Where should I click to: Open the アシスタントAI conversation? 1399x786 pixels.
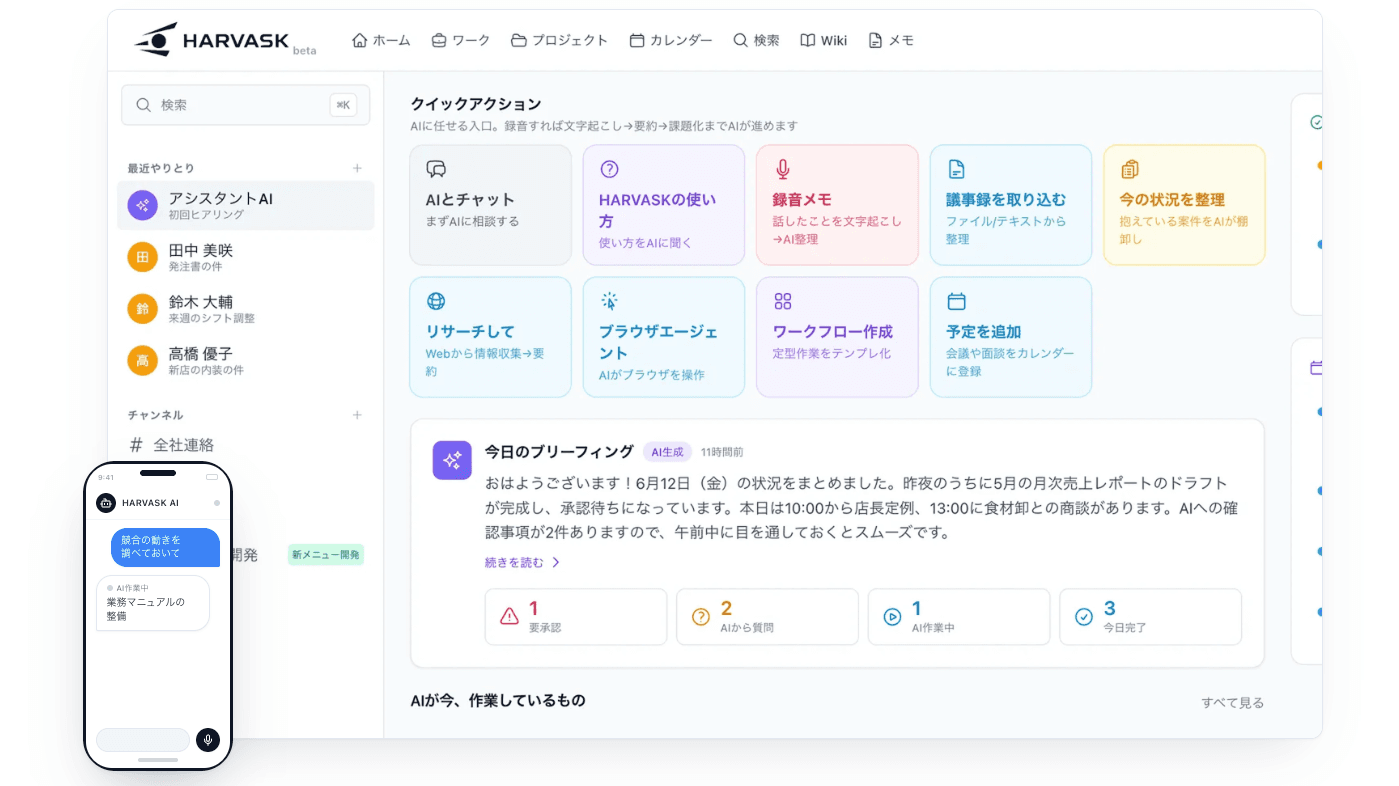pyautogui.click(x=246, y=206)
